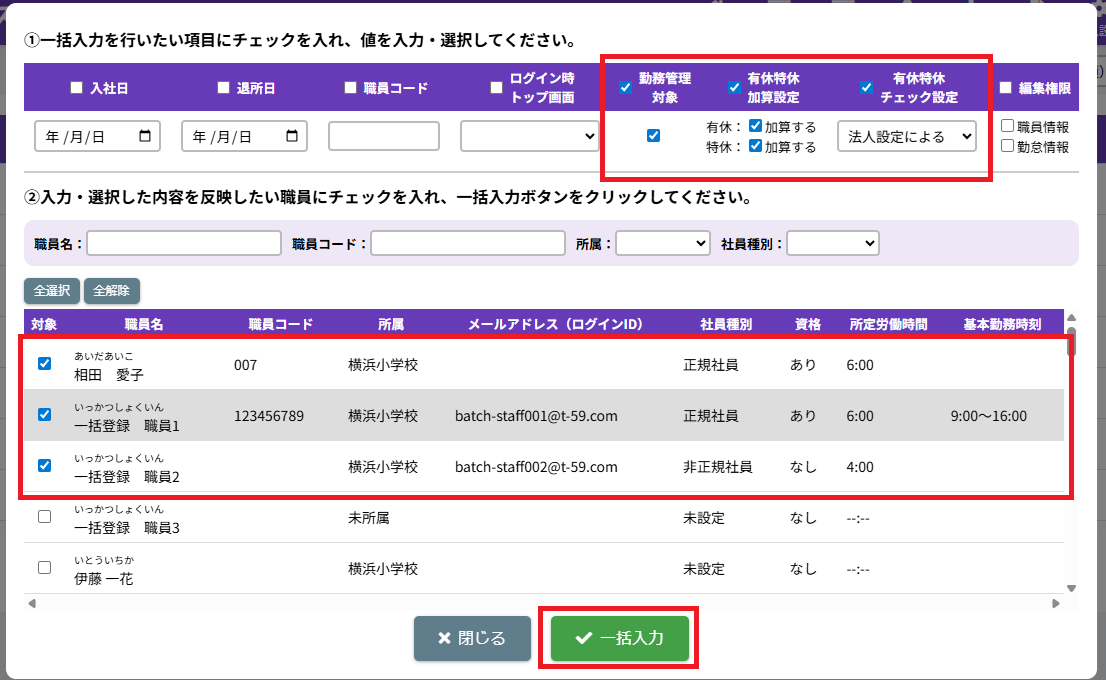Open calendar picker in 入社日 date field
This screenshot has width=1106, height=680.
(x=146, y=137)
